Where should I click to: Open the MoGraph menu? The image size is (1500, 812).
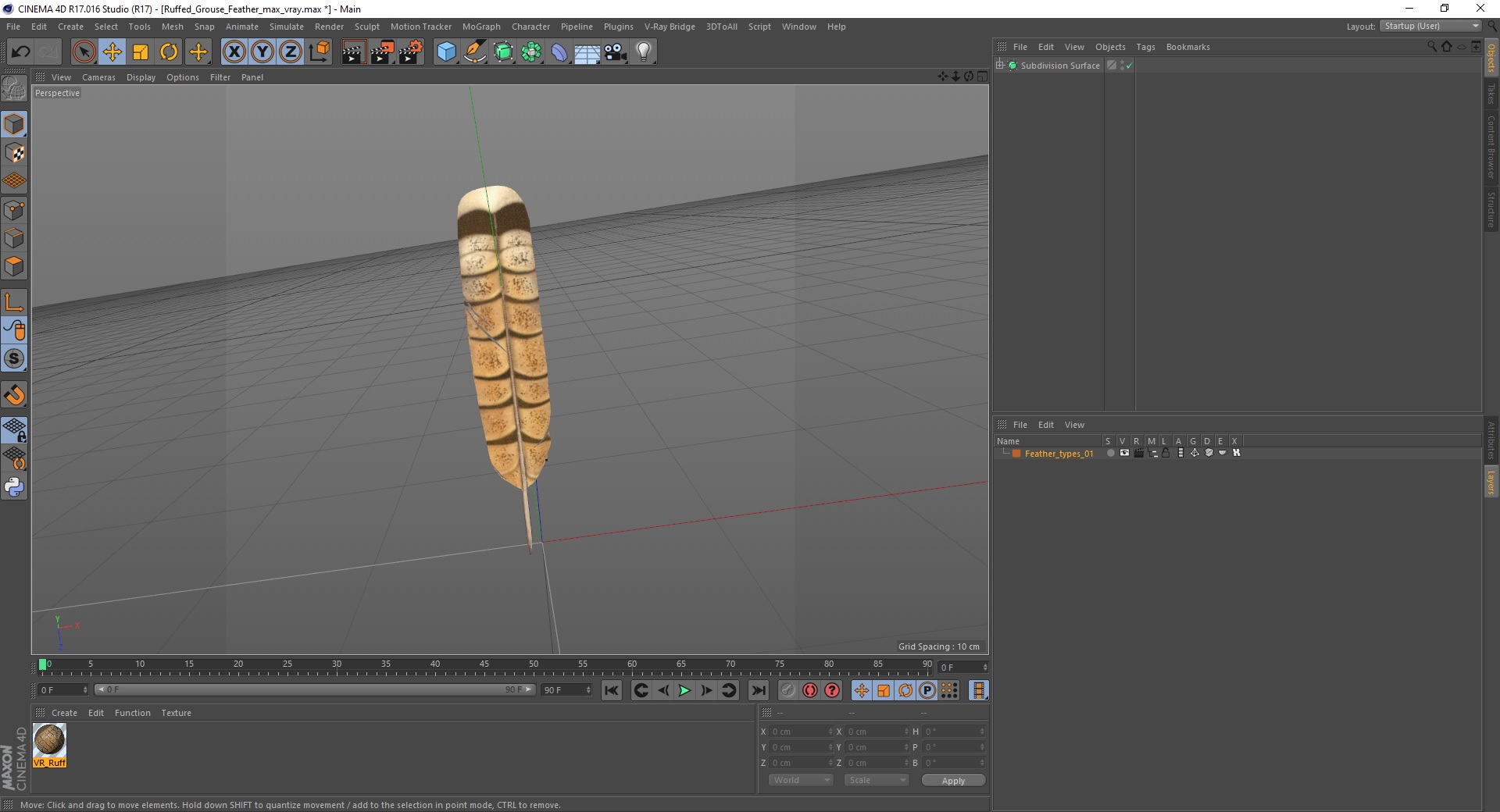coord(481,27)
